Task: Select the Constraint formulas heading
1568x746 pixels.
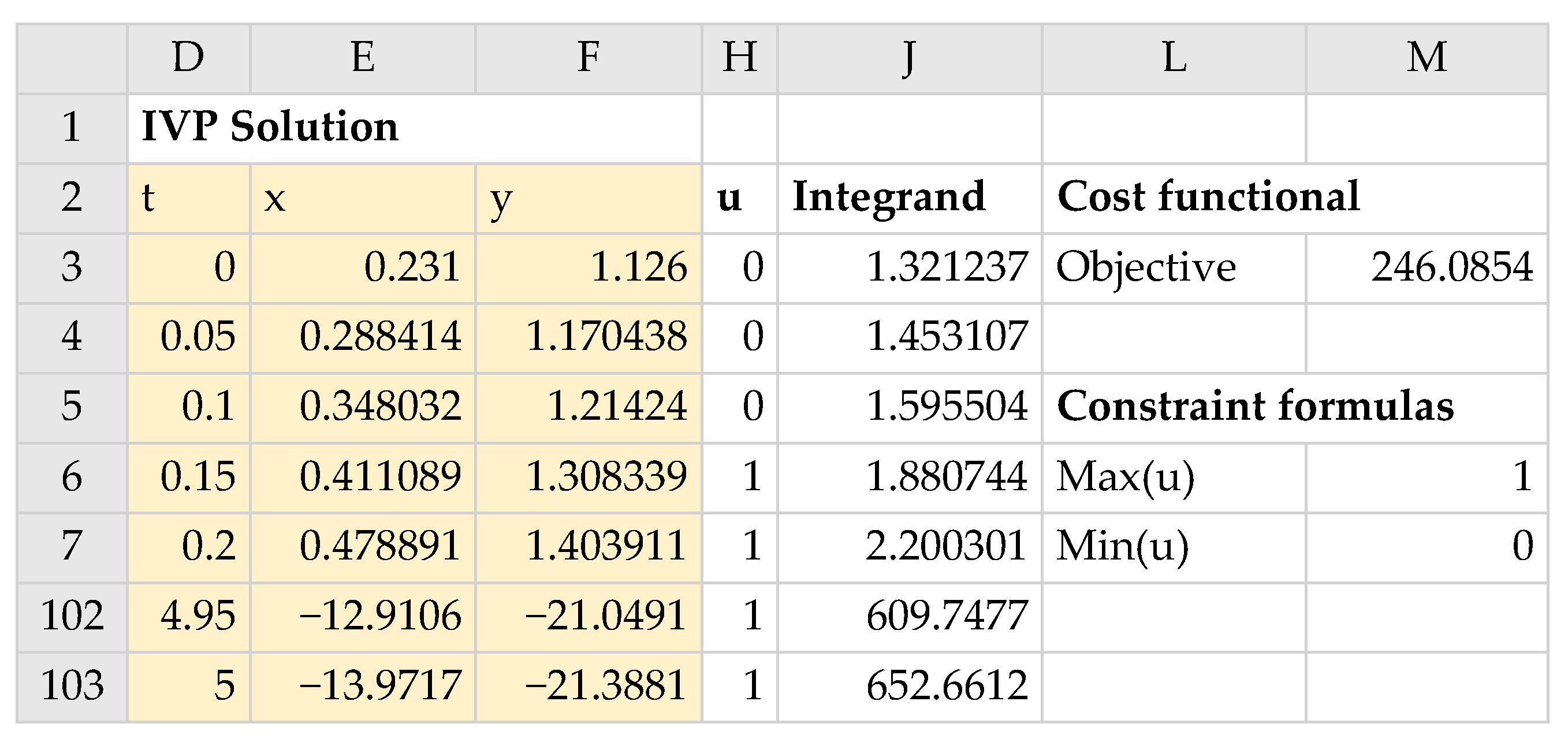Action: coord(1294,406)
